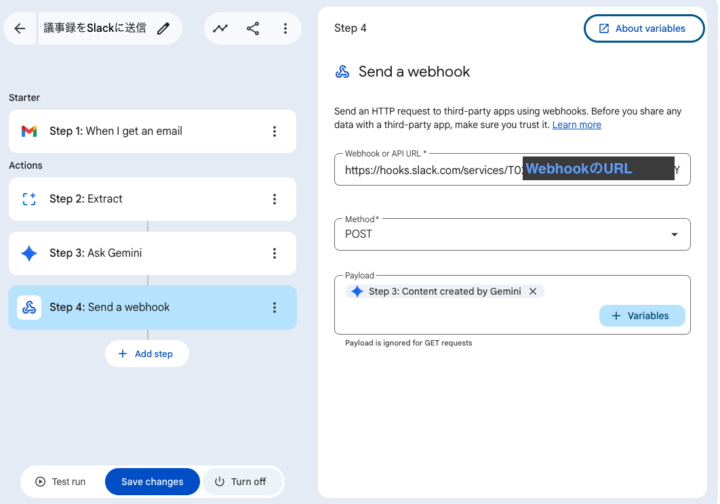Edit flow name with pencil icon
The width and height of the screenshot is (720, 504).
tap(164, 28)
